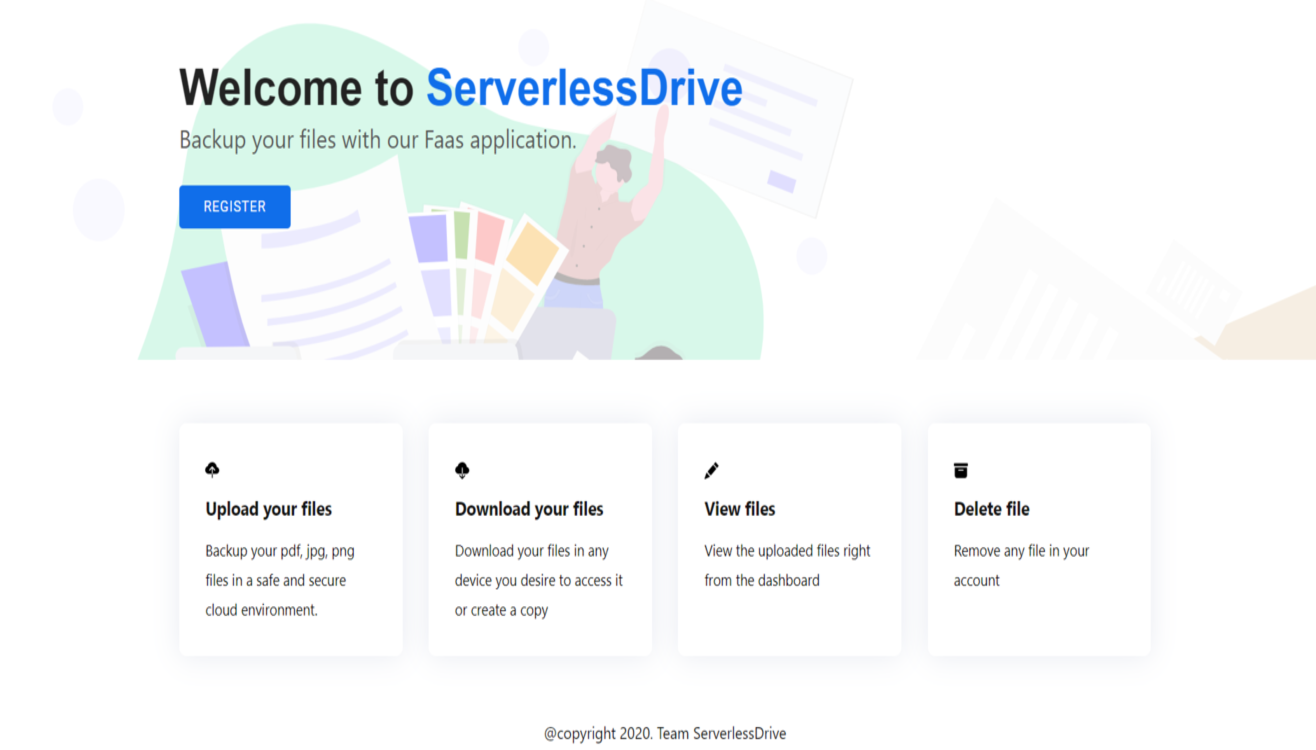The image size is (1316, 750).
Task: Click the upload cloud icon
Action: (212, 470)
